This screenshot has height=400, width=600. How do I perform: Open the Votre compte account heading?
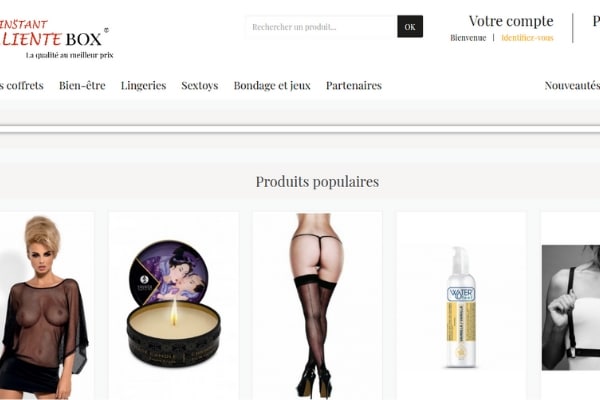coord(511,21)
